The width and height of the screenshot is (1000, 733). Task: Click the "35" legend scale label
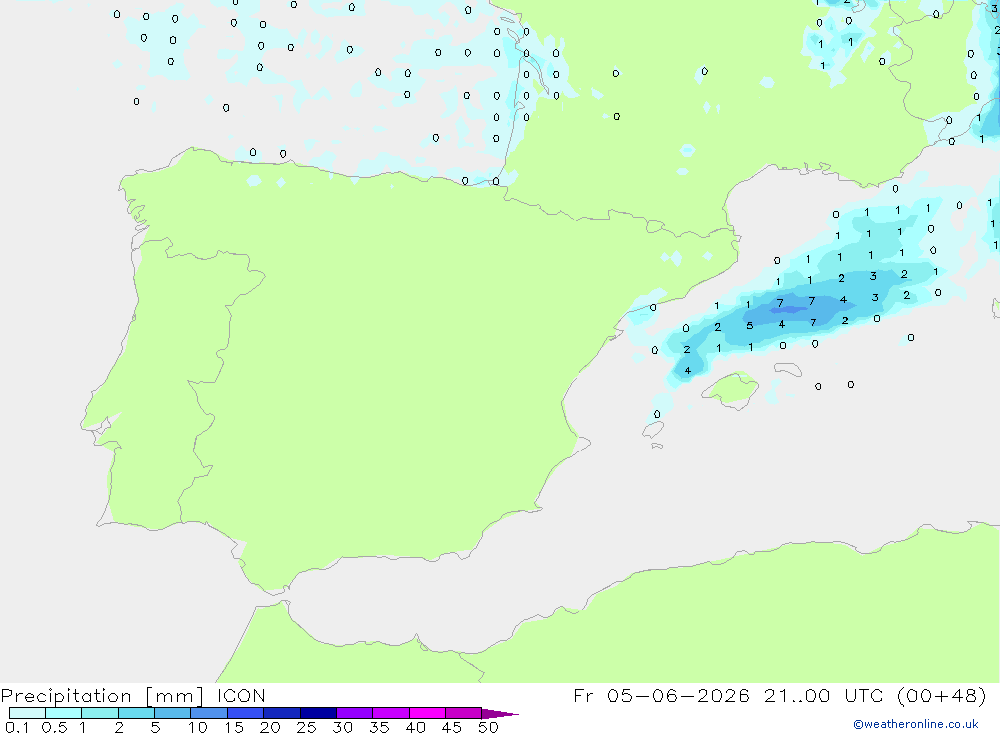click(379, 727)
